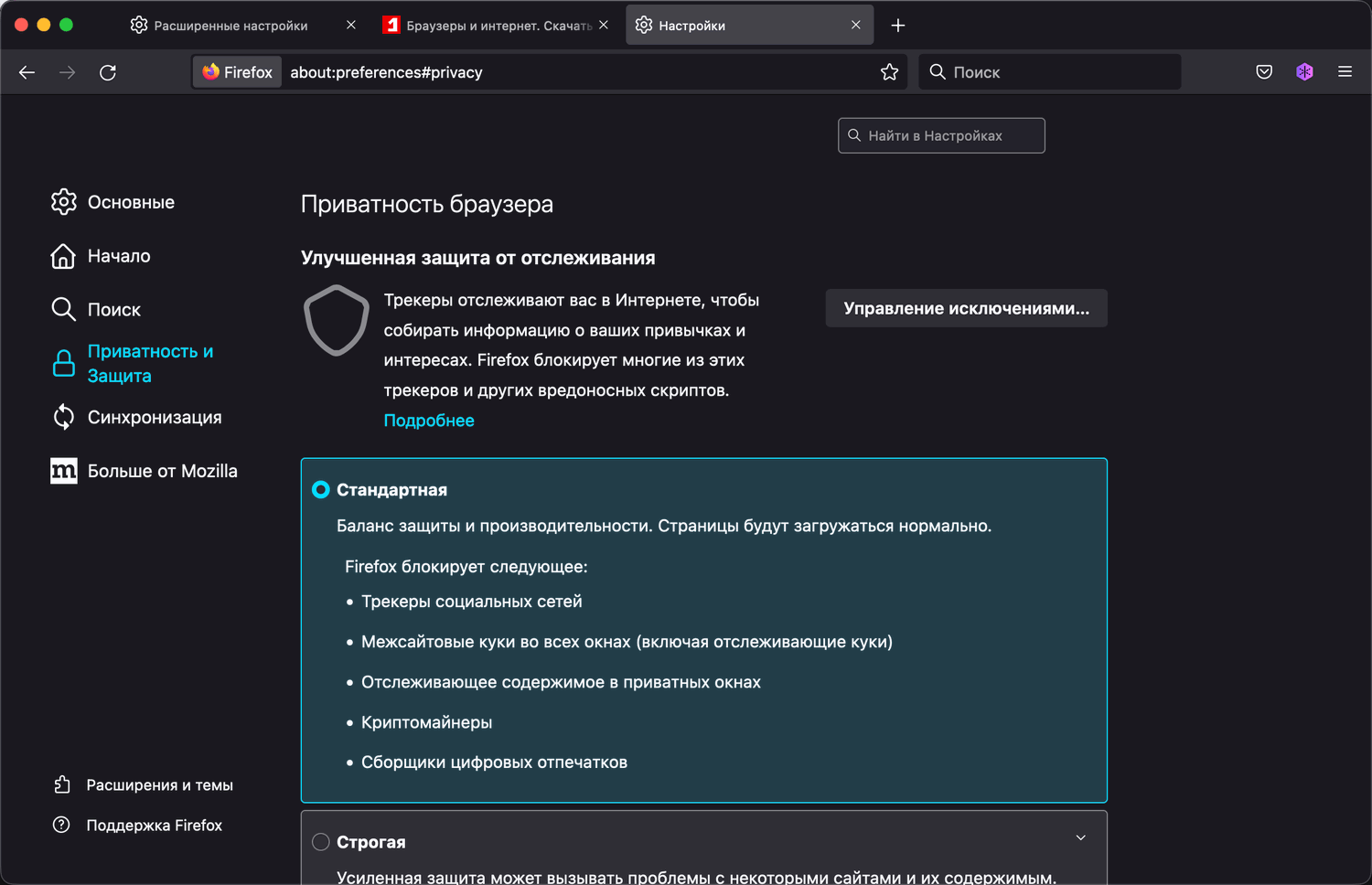Open the Основные settings category
Viewport: 1372px width, 885px height.
coord(130,202)
